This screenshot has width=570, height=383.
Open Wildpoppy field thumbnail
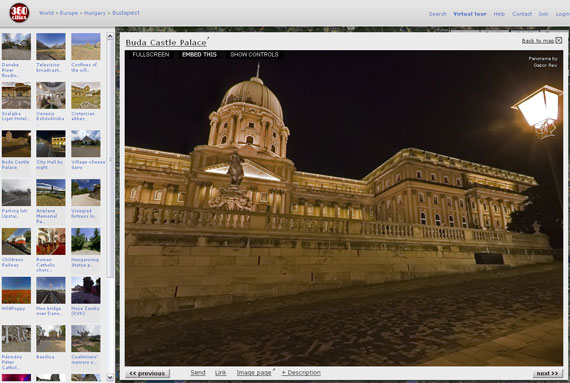coord(16,290)
